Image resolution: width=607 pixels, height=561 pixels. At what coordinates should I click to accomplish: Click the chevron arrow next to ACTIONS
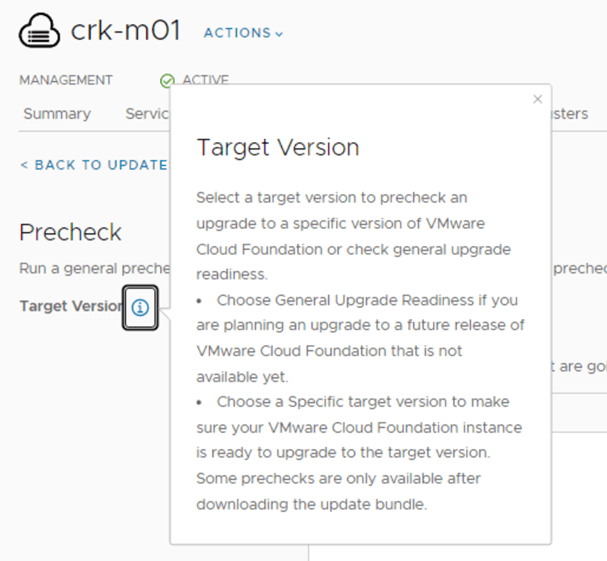click(x=279, y=34)
